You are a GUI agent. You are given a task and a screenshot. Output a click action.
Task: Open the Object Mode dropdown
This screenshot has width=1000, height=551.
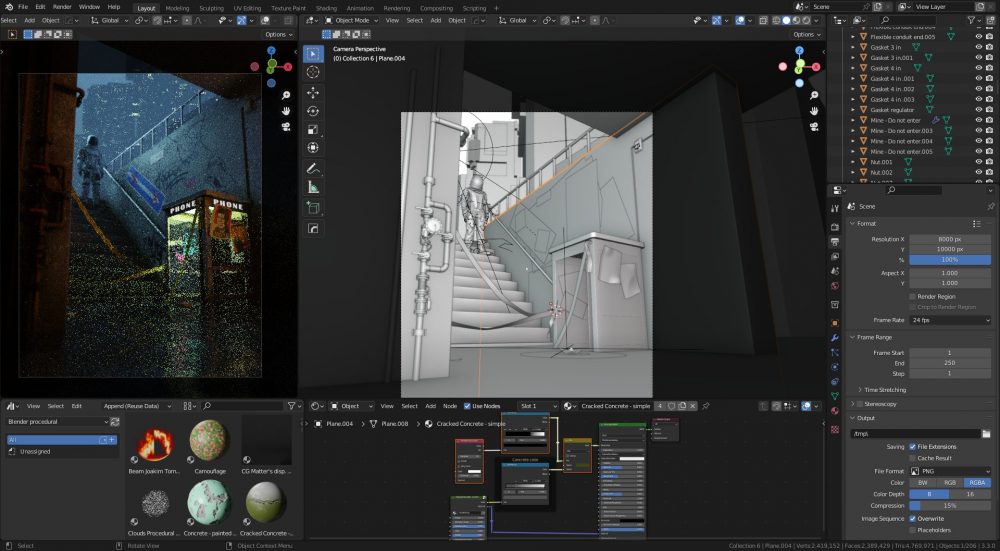[x=351, y=20]
